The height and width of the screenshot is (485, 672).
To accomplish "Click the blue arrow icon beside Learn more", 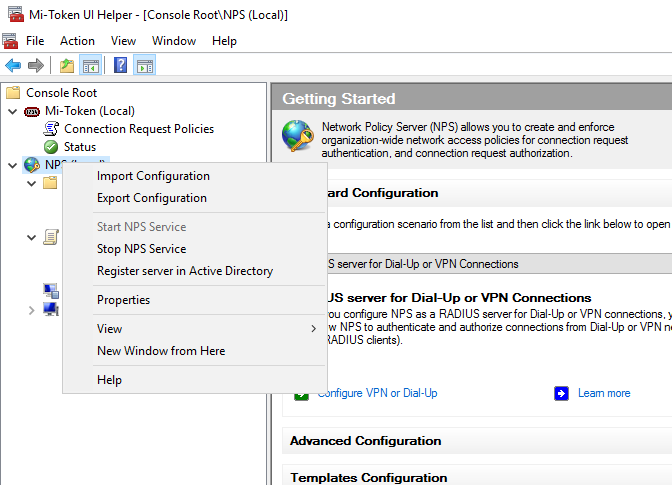I will pyautogui.click(x=561, y=393).
